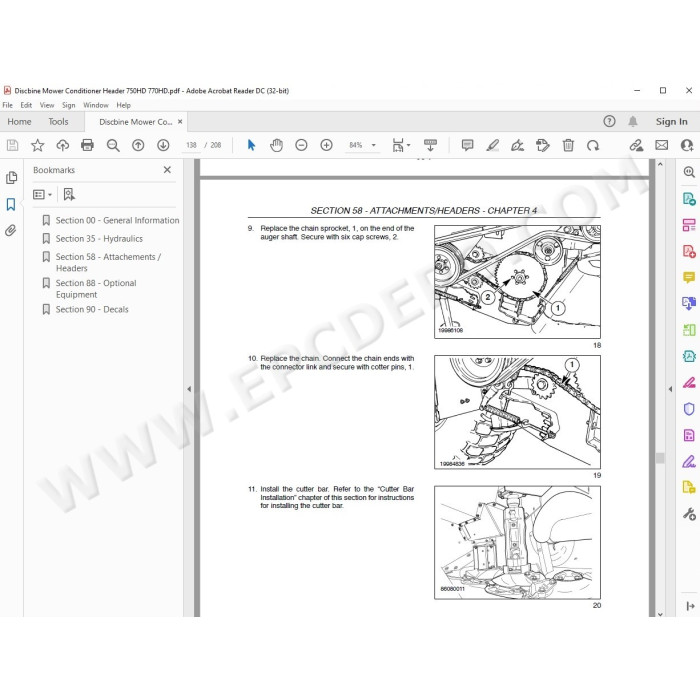Screen dimensions: 700x700
Task: Activate the hand pan tool
Action: tap(276, 145)
